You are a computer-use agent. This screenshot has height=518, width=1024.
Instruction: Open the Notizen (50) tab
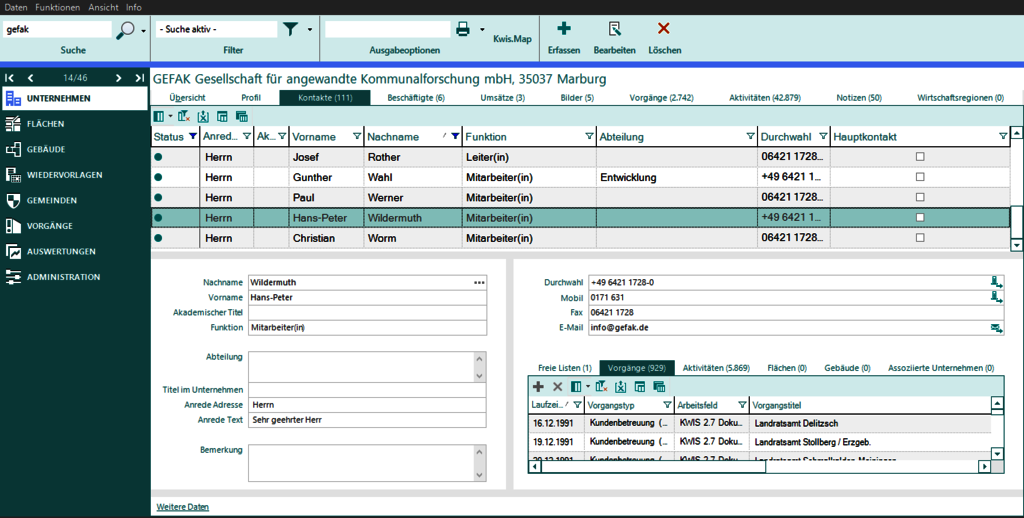pyautogui.click(x=859, y=97)
